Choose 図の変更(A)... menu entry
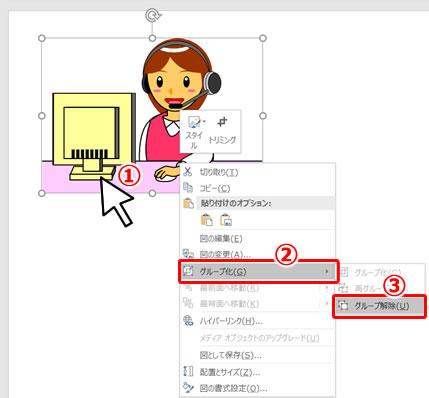The width and height of the screenshot is (429, 398). [x=257, y=255]
